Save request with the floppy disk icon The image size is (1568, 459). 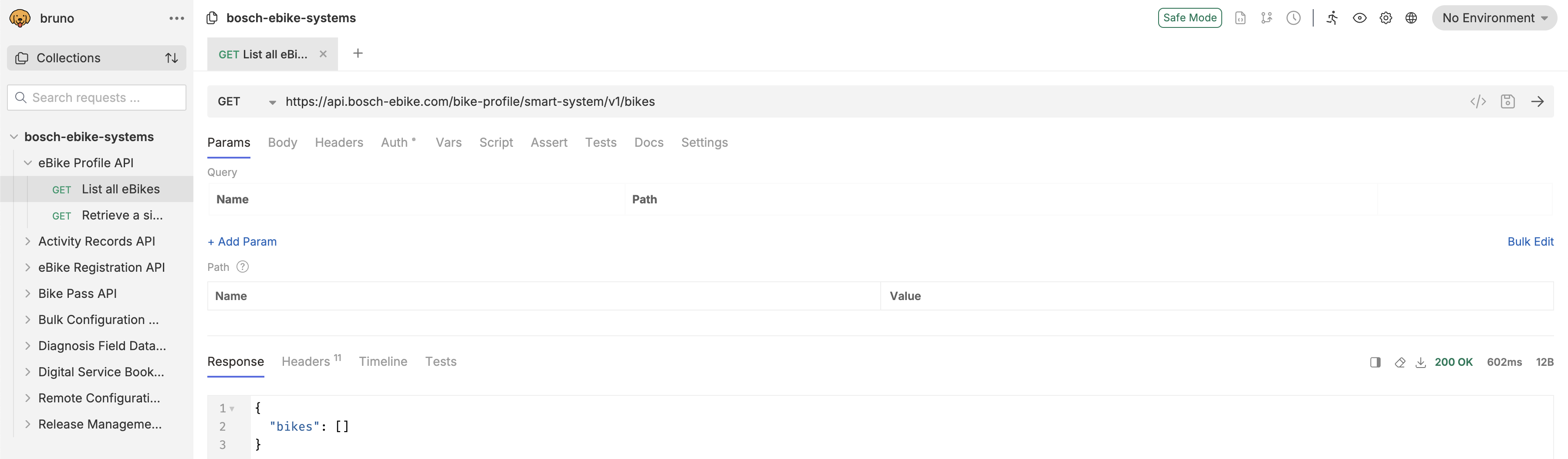click(x=1508, y=101)
